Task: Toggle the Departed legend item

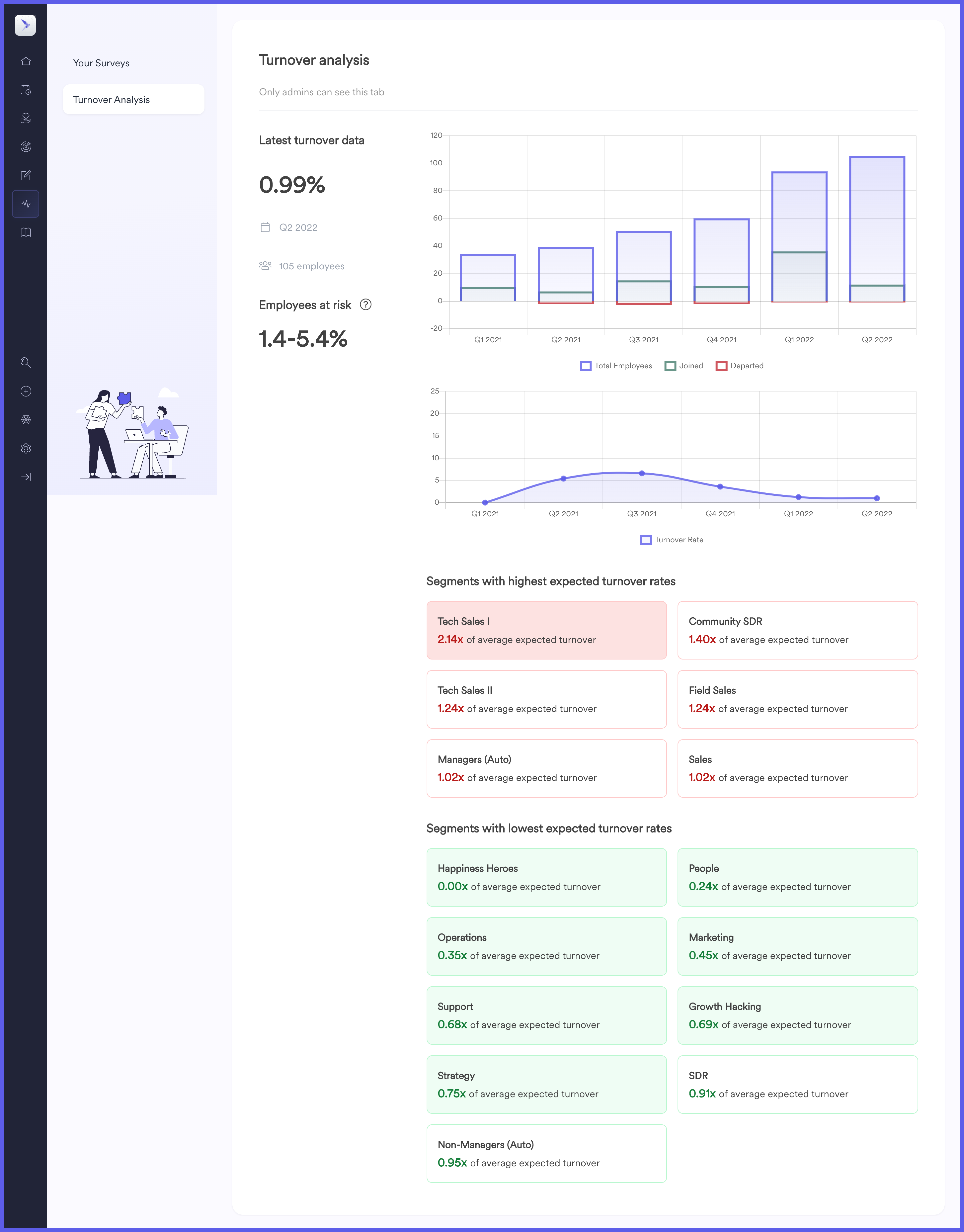Action: point(739,366)
